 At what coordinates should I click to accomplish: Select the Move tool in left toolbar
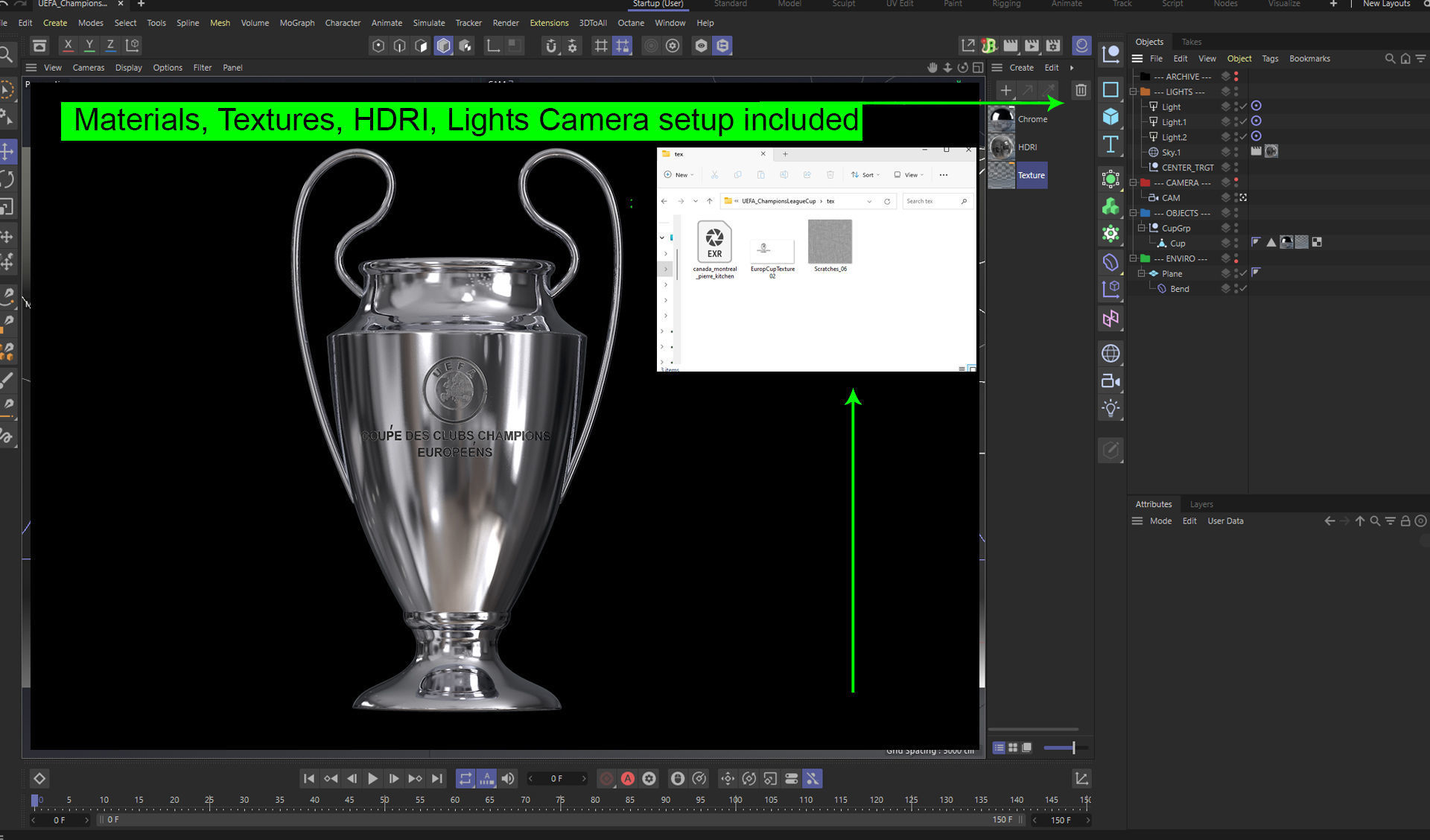tap(7, 152)
